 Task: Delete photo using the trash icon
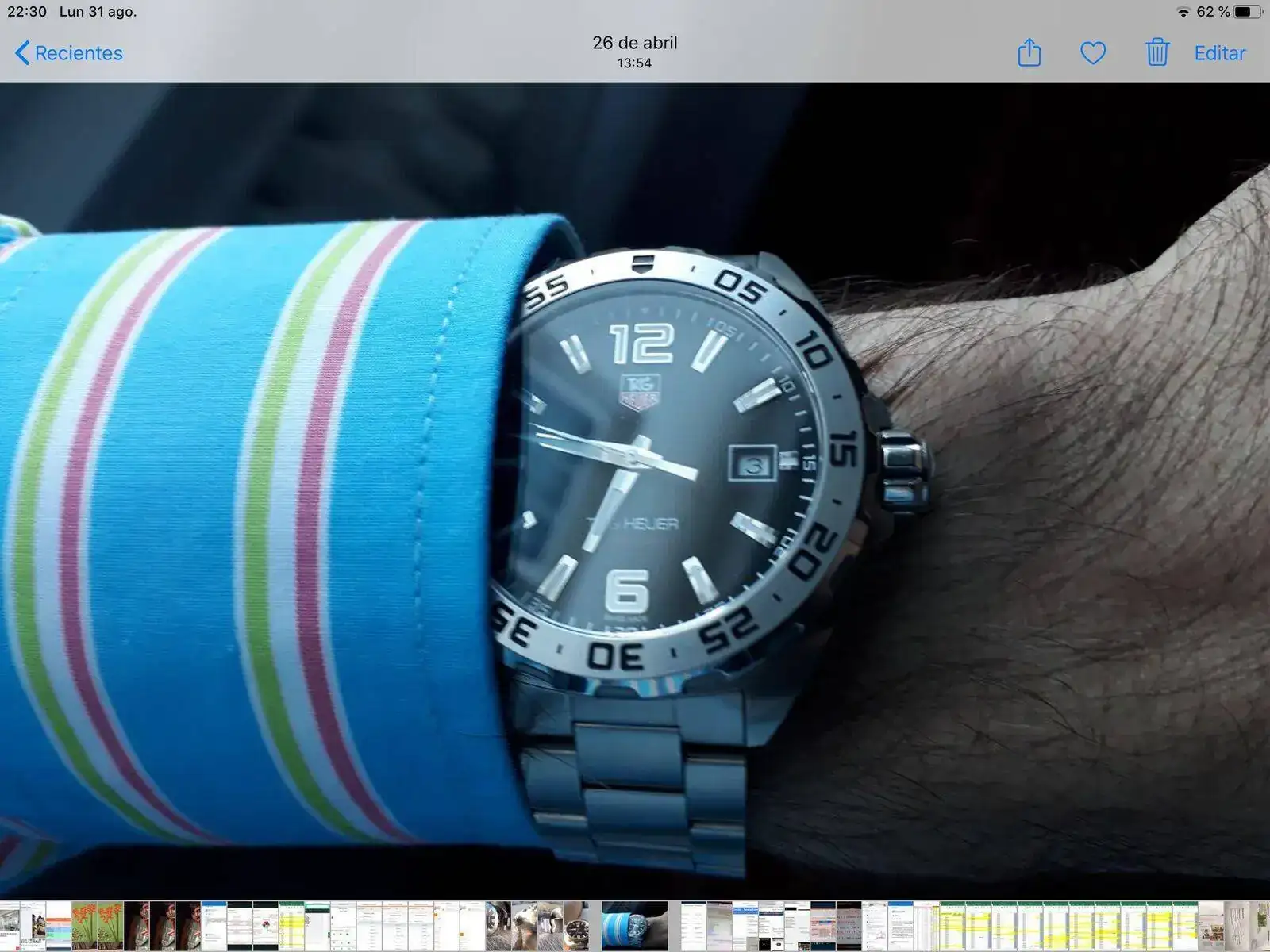coord(1157,52)
